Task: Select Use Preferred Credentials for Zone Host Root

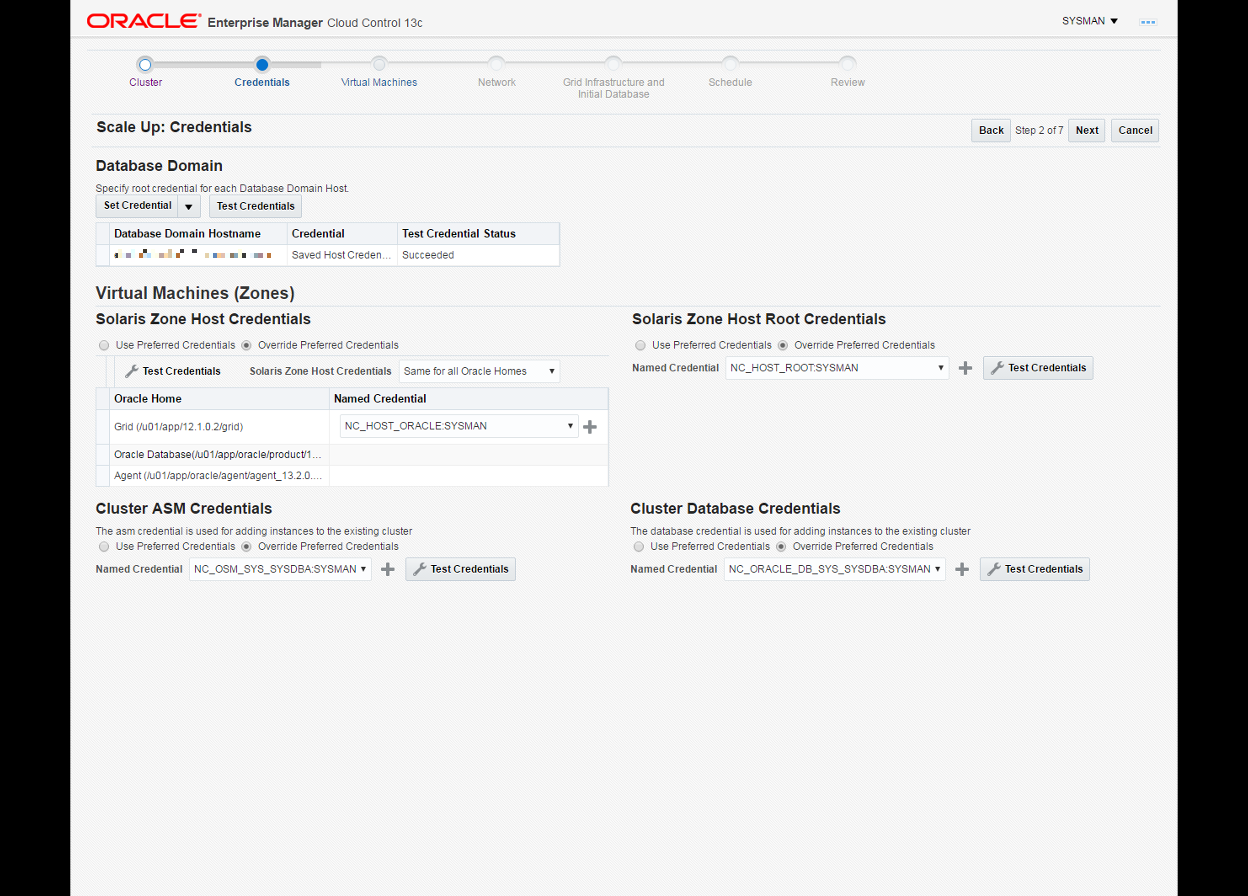Action: [x=640, y=345]
